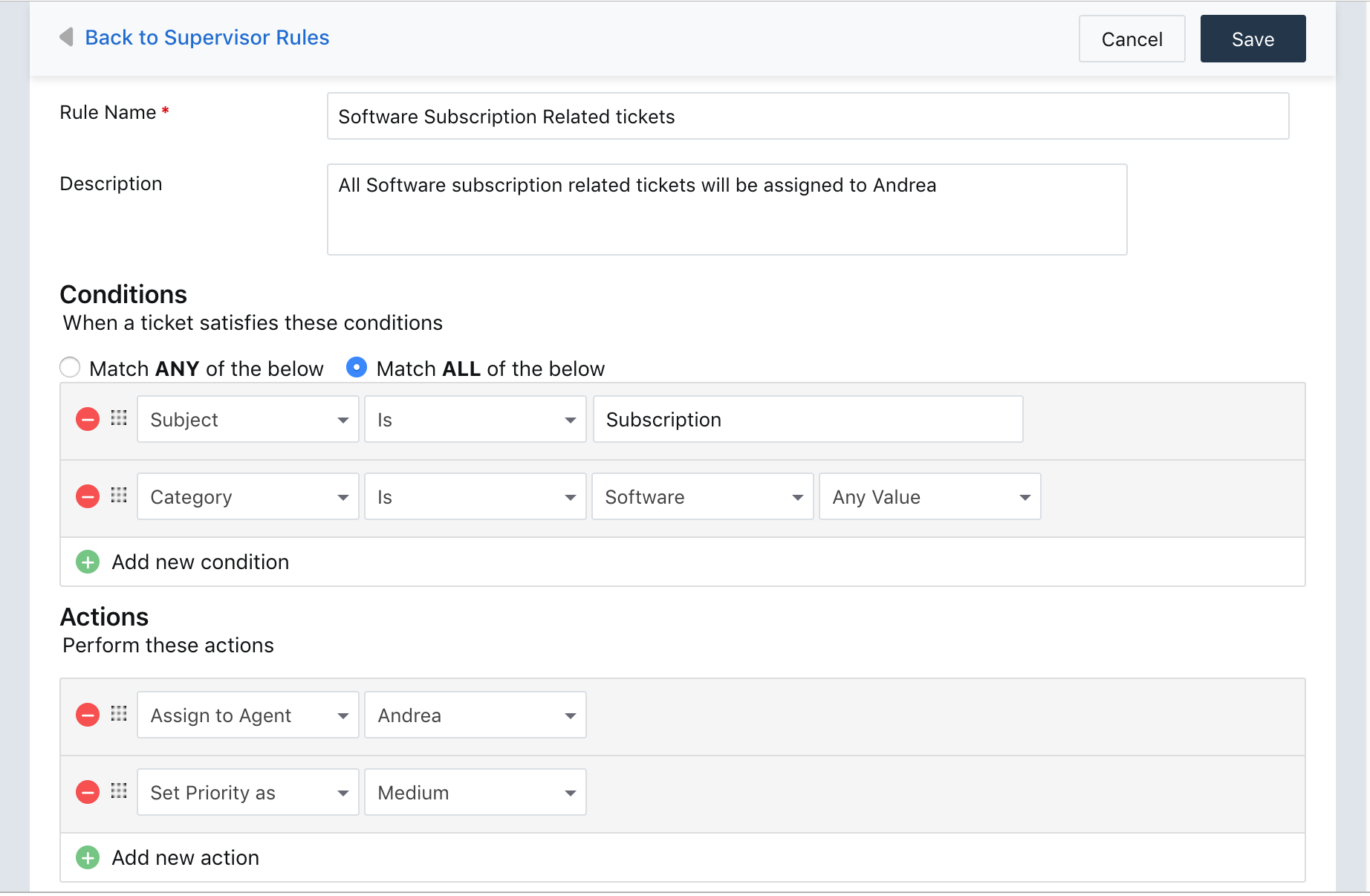The width and height of the screenshot is (1370, 896).
Task: Go back to Supervisor Rules
Action: click(x=207, y=37)
